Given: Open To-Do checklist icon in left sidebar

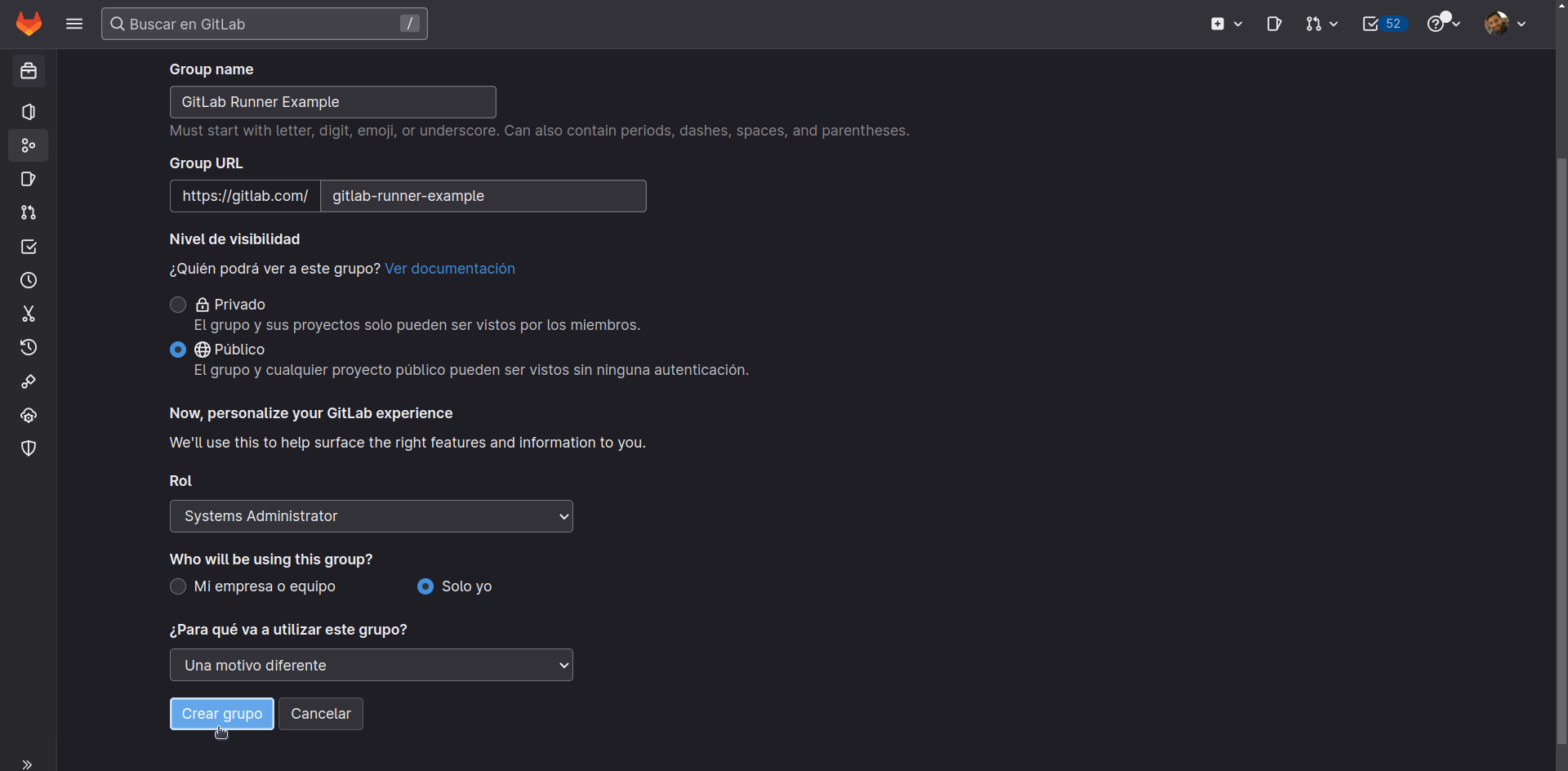Looking at the screenshot, I should [29, 247].
